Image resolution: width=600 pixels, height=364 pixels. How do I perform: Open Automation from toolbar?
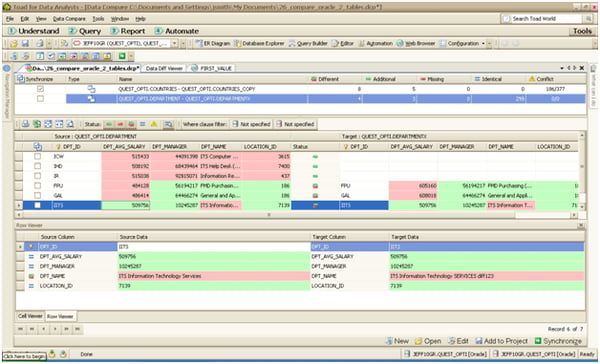(x=375, y=44)
